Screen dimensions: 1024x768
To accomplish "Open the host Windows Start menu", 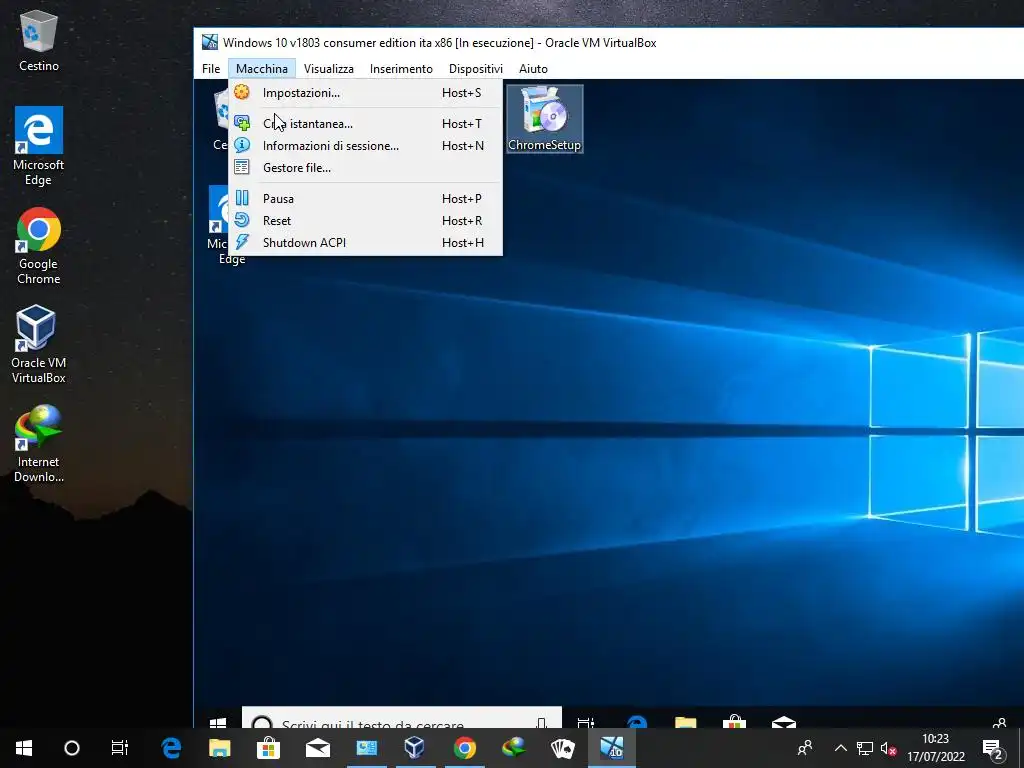I will point(24,748).
